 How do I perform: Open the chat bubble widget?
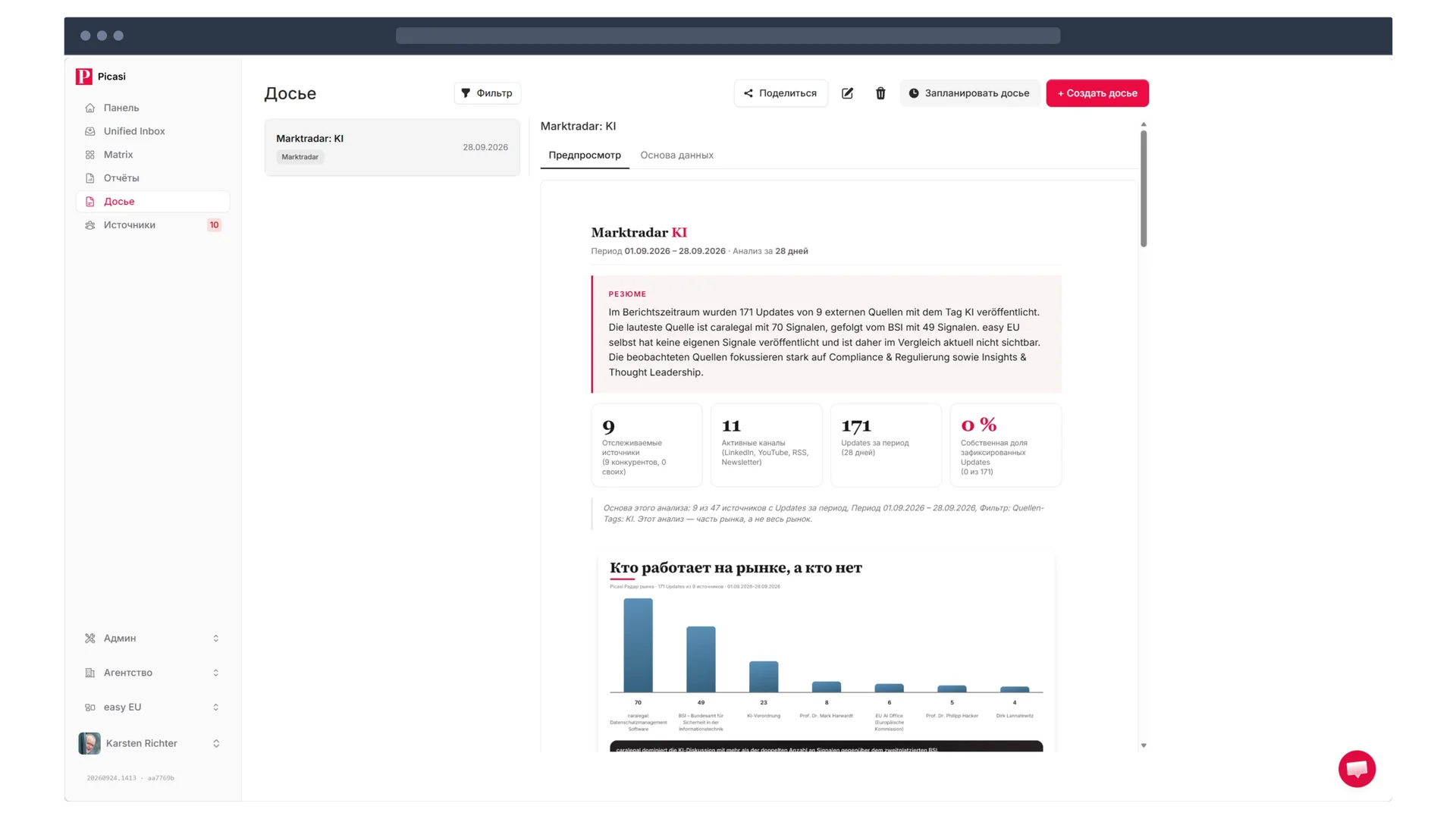pos(1357,769)
